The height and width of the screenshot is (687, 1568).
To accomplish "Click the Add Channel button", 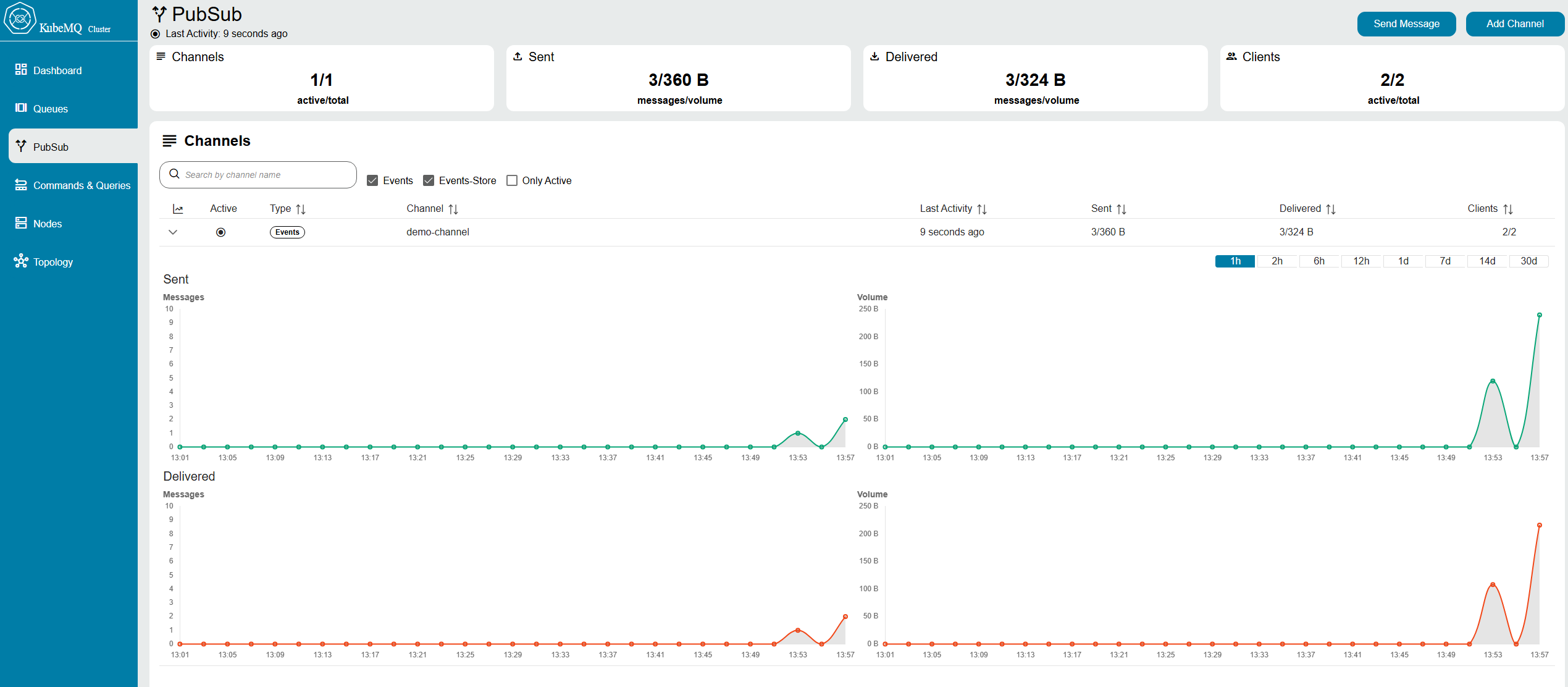I will (x=1514, y=24).
